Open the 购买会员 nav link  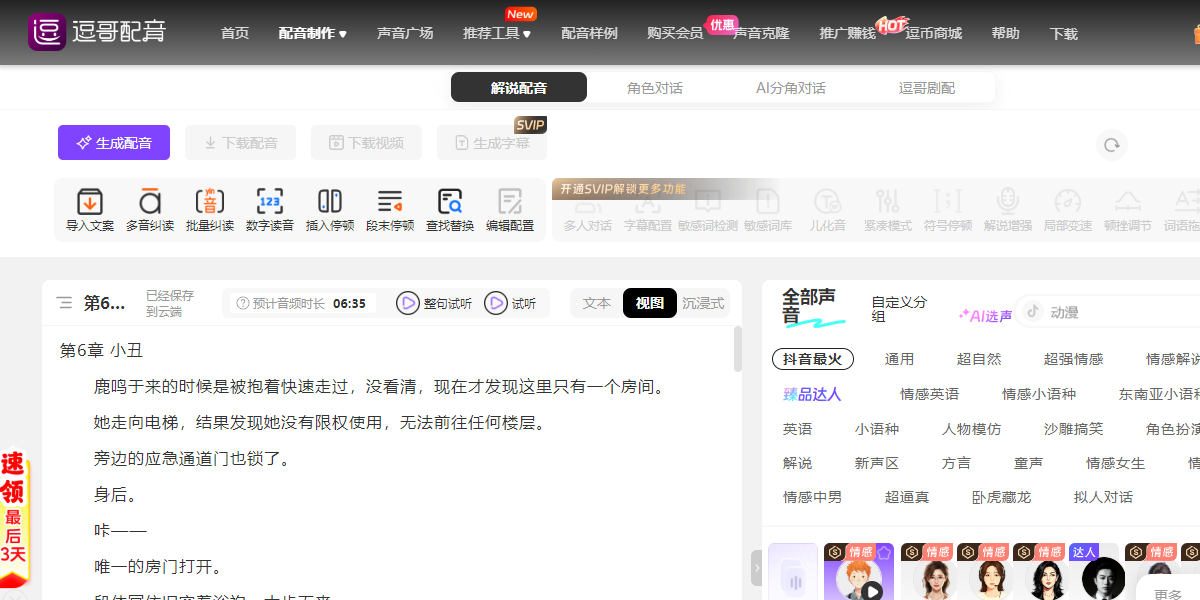pyautogui.click(x=675, y=33)
